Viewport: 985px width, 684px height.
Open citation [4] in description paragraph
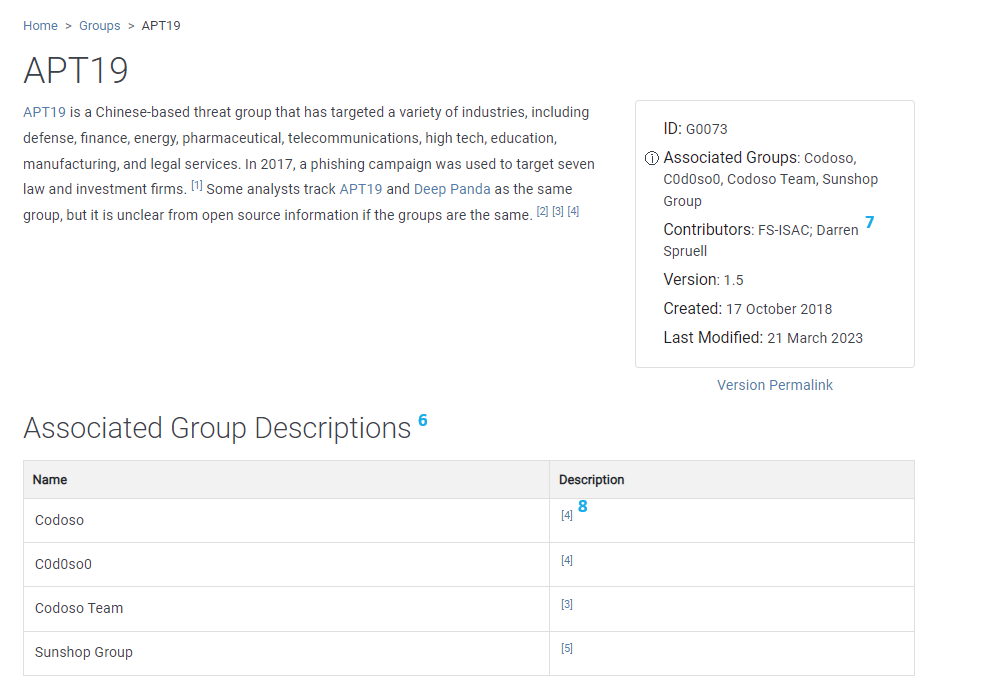click(x=573, y=212)
